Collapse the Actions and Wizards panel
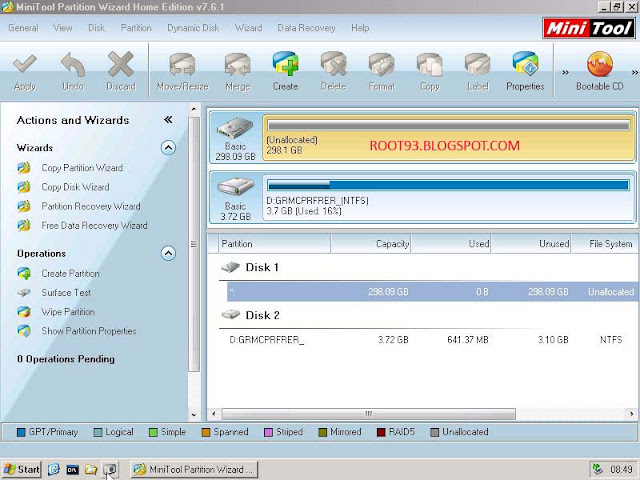640x480 pixels. pyautogui.click(x=168, y=120)
